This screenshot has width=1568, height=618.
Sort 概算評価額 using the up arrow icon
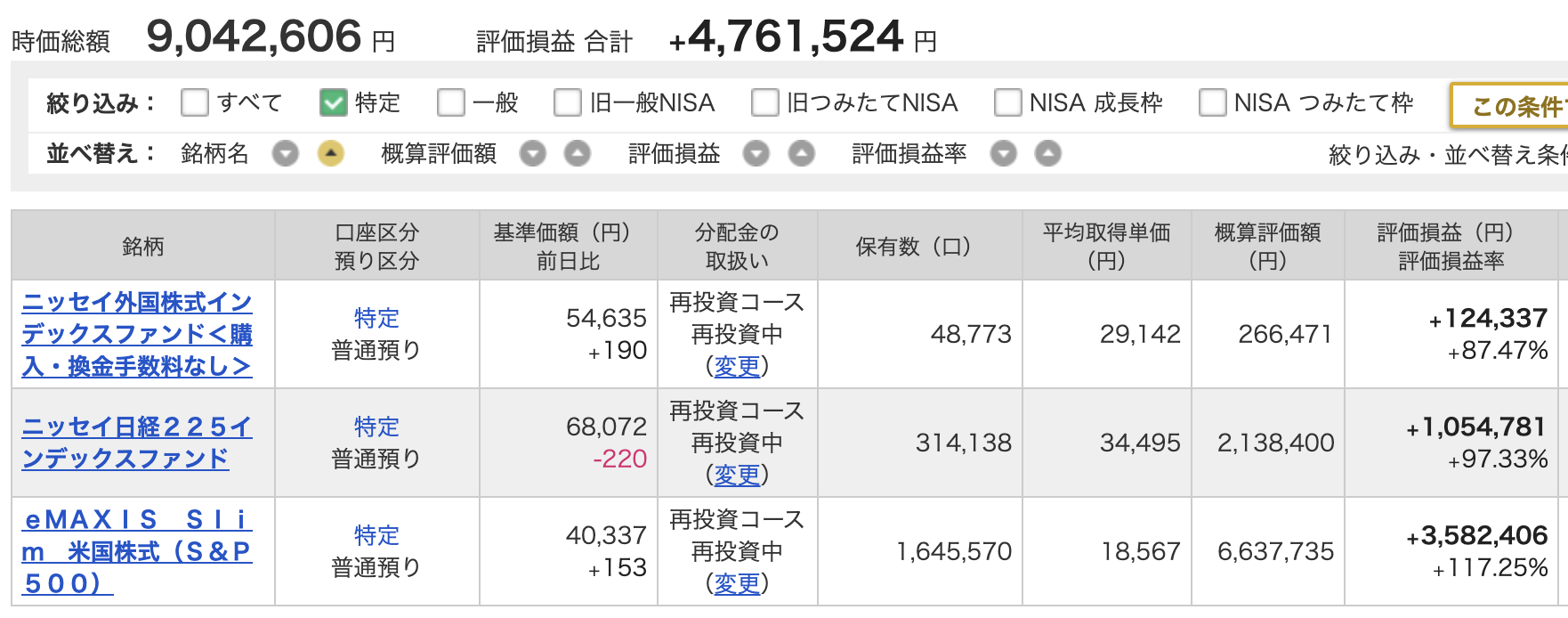coord(578,154)
